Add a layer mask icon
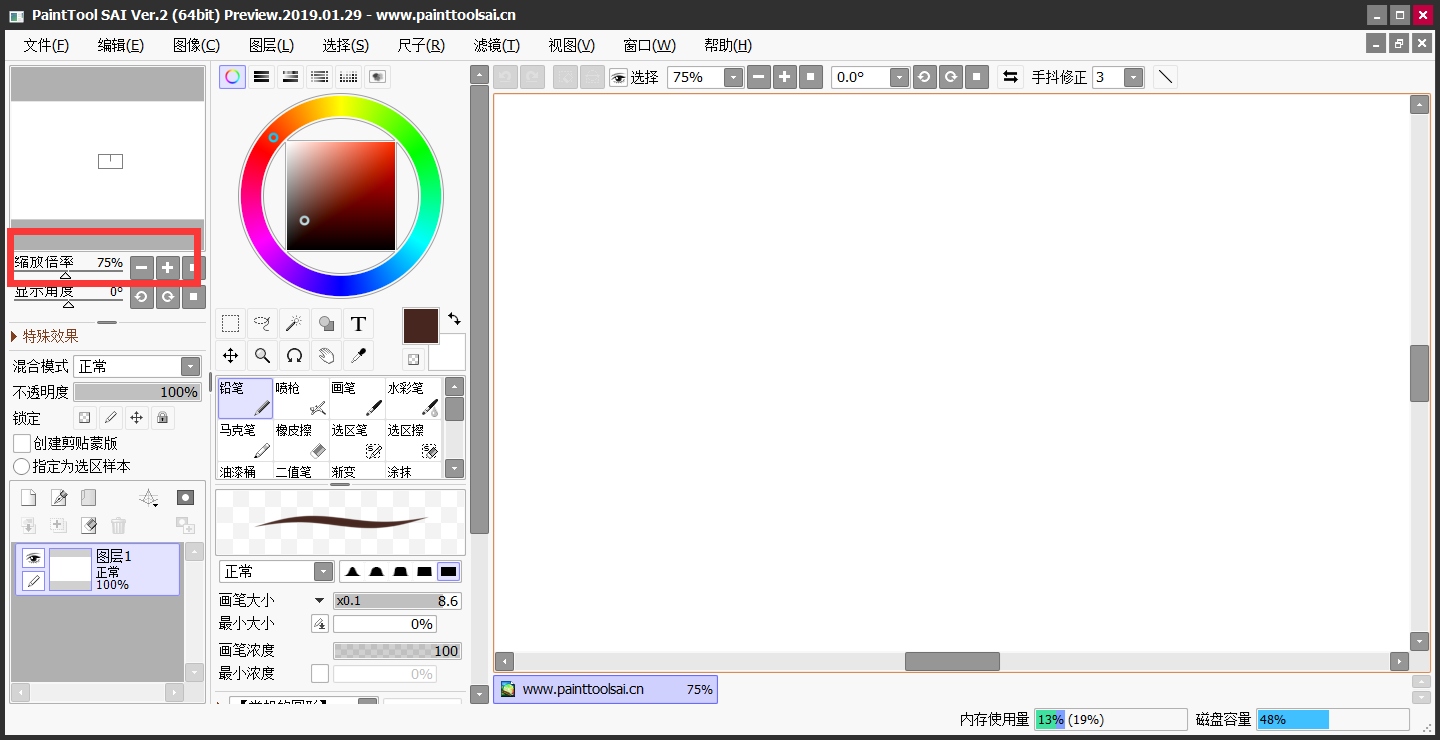 [x=185, y=498]
